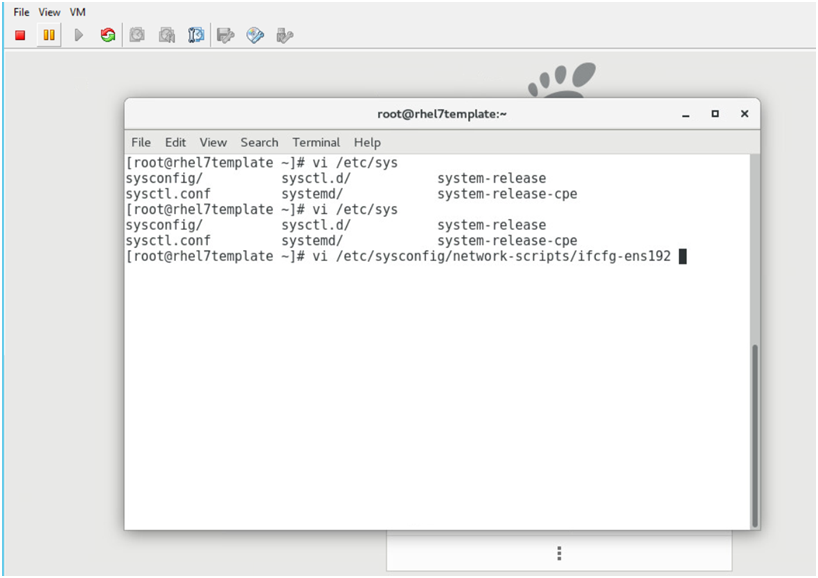The width and height of the screenshot is (818, 578).
Task: Click the second 'sysctl.d/' listing entry
Action: point(316,225)
